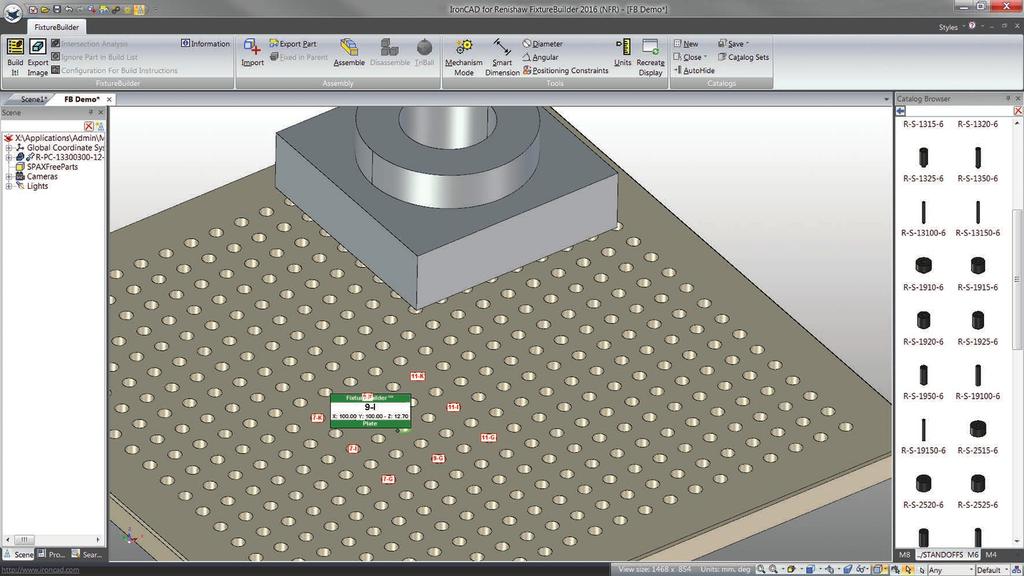
Task: Open the Close catalog dropdown
Action: 705,57
